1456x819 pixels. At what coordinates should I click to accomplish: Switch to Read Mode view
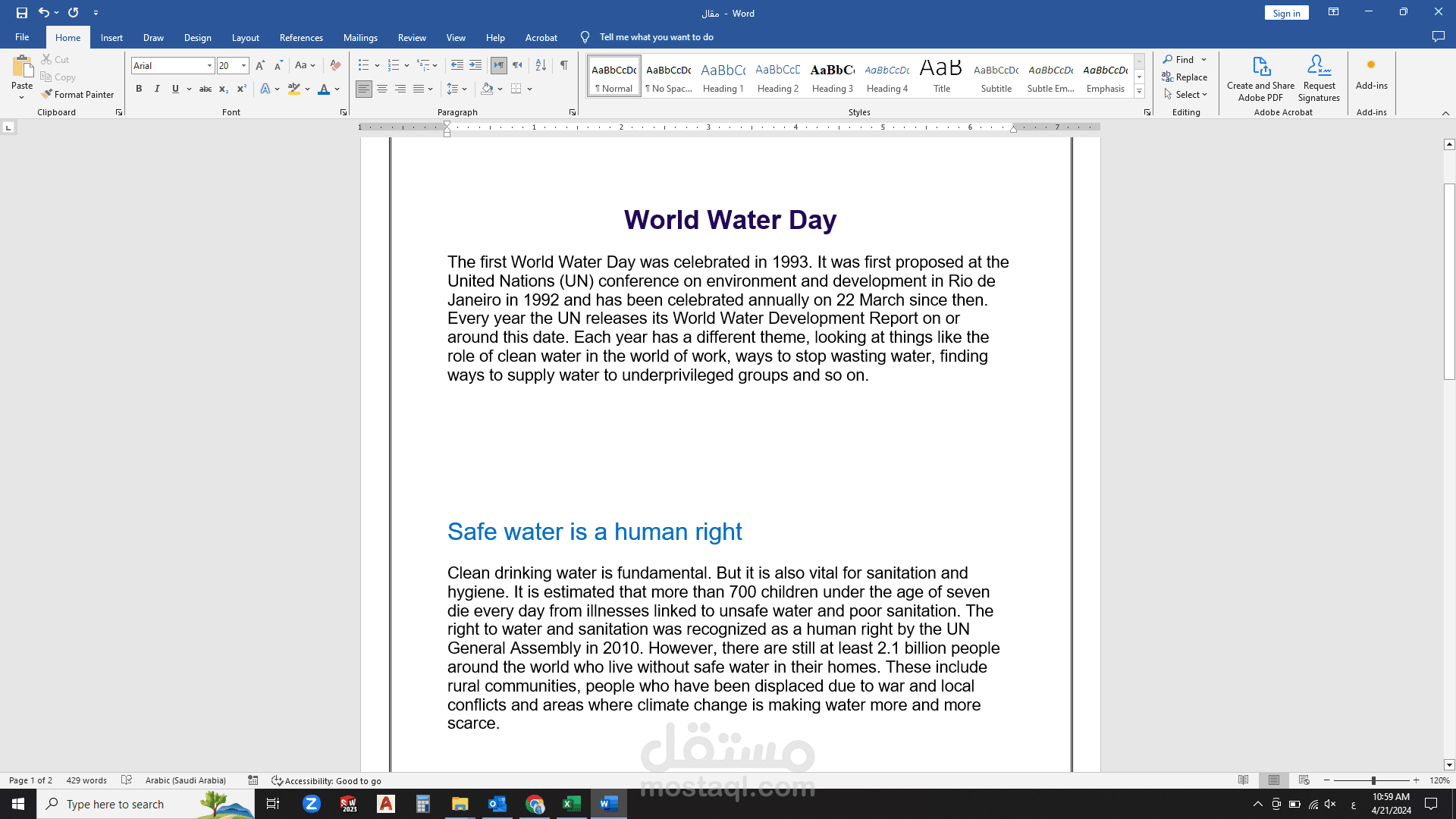1244,780
